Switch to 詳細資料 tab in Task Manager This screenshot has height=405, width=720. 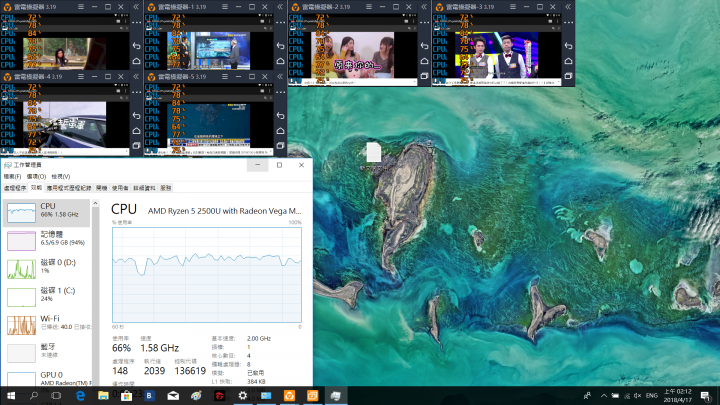click(x=144, y=188)
